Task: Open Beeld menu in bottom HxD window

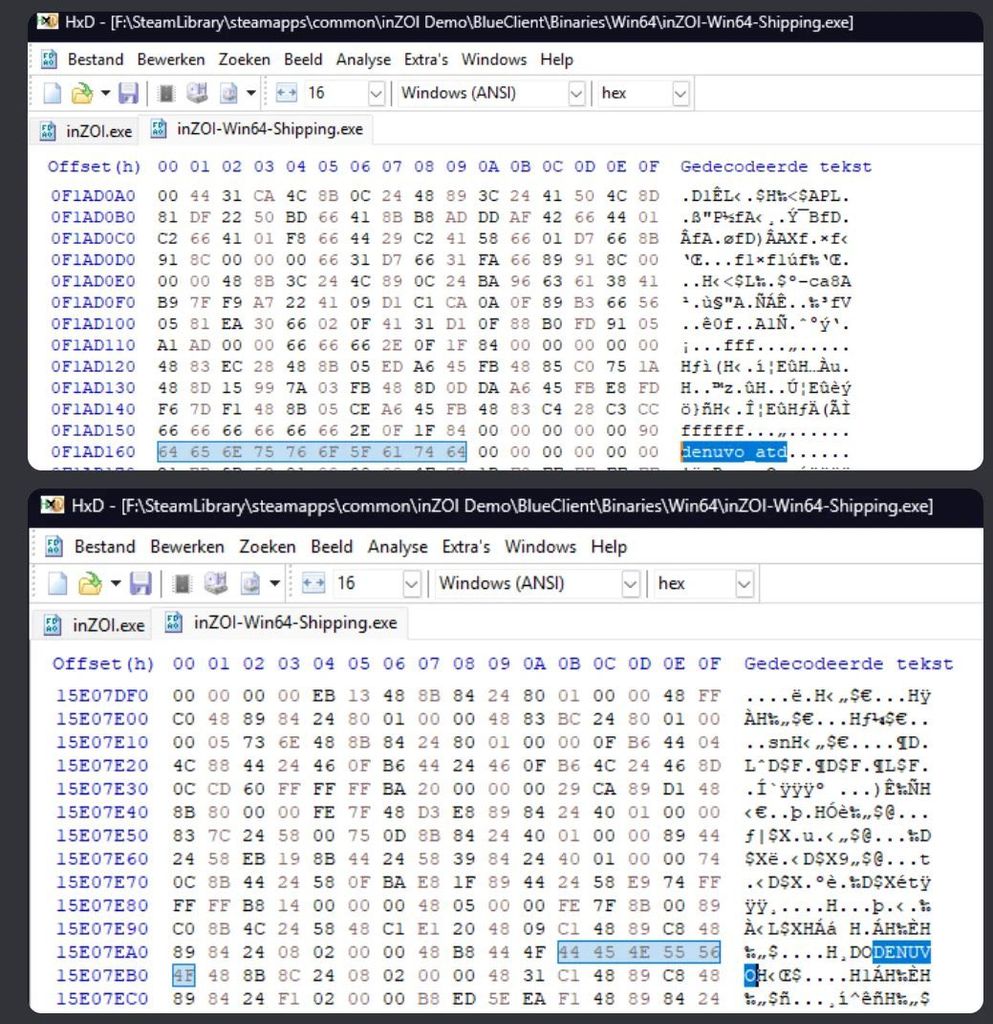Action: tap(332, 547)
